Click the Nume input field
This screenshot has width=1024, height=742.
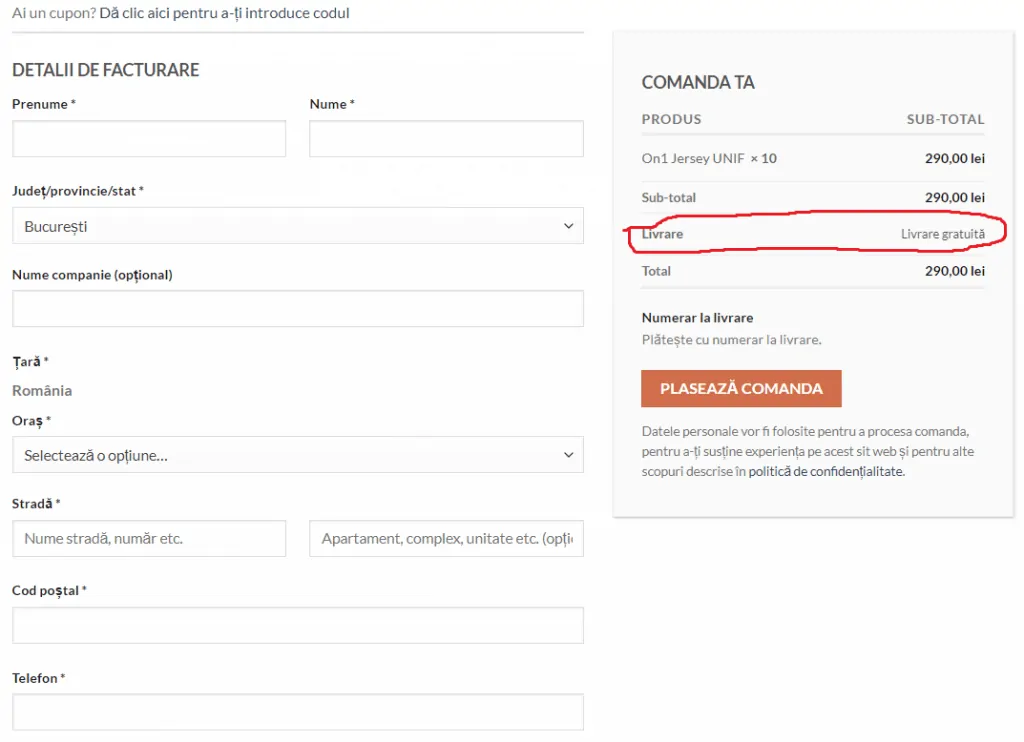(447, 138)
